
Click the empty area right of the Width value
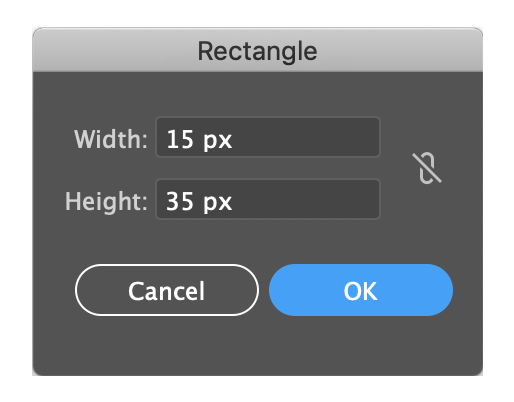(305, 137)
